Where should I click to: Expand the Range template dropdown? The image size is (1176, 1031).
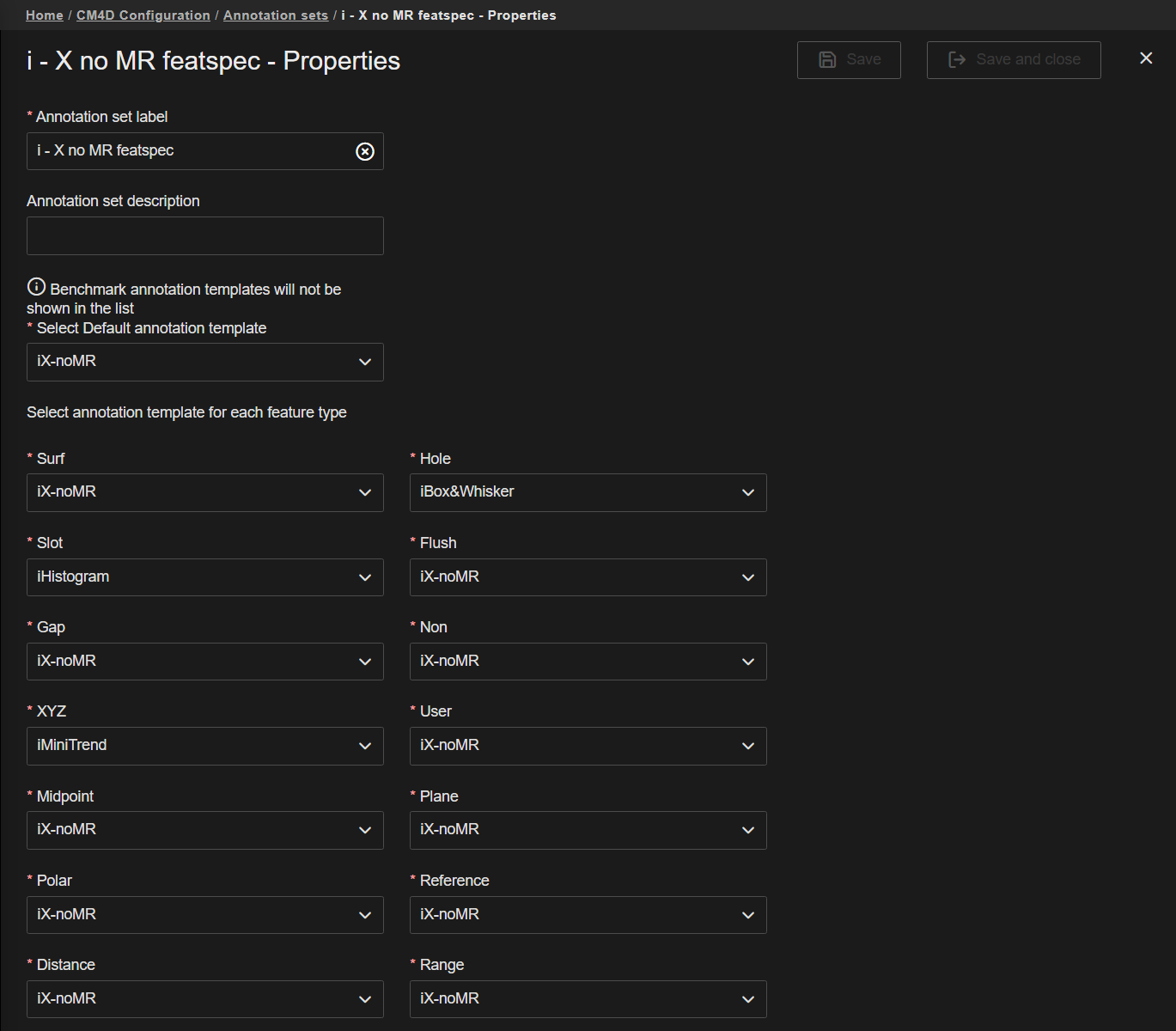click(x=588, y=999)
